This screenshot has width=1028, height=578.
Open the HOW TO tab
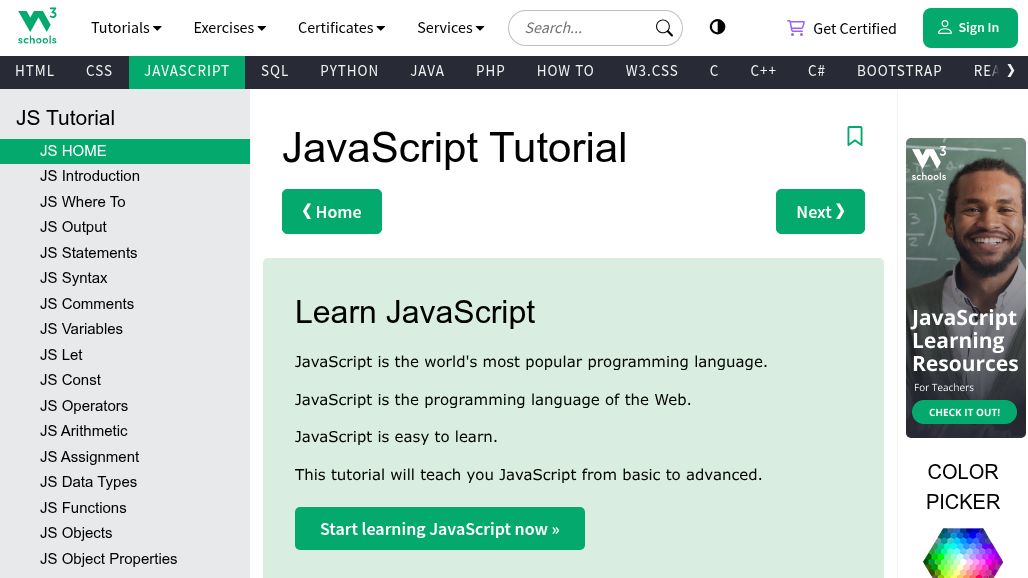[x=565, y=71]
